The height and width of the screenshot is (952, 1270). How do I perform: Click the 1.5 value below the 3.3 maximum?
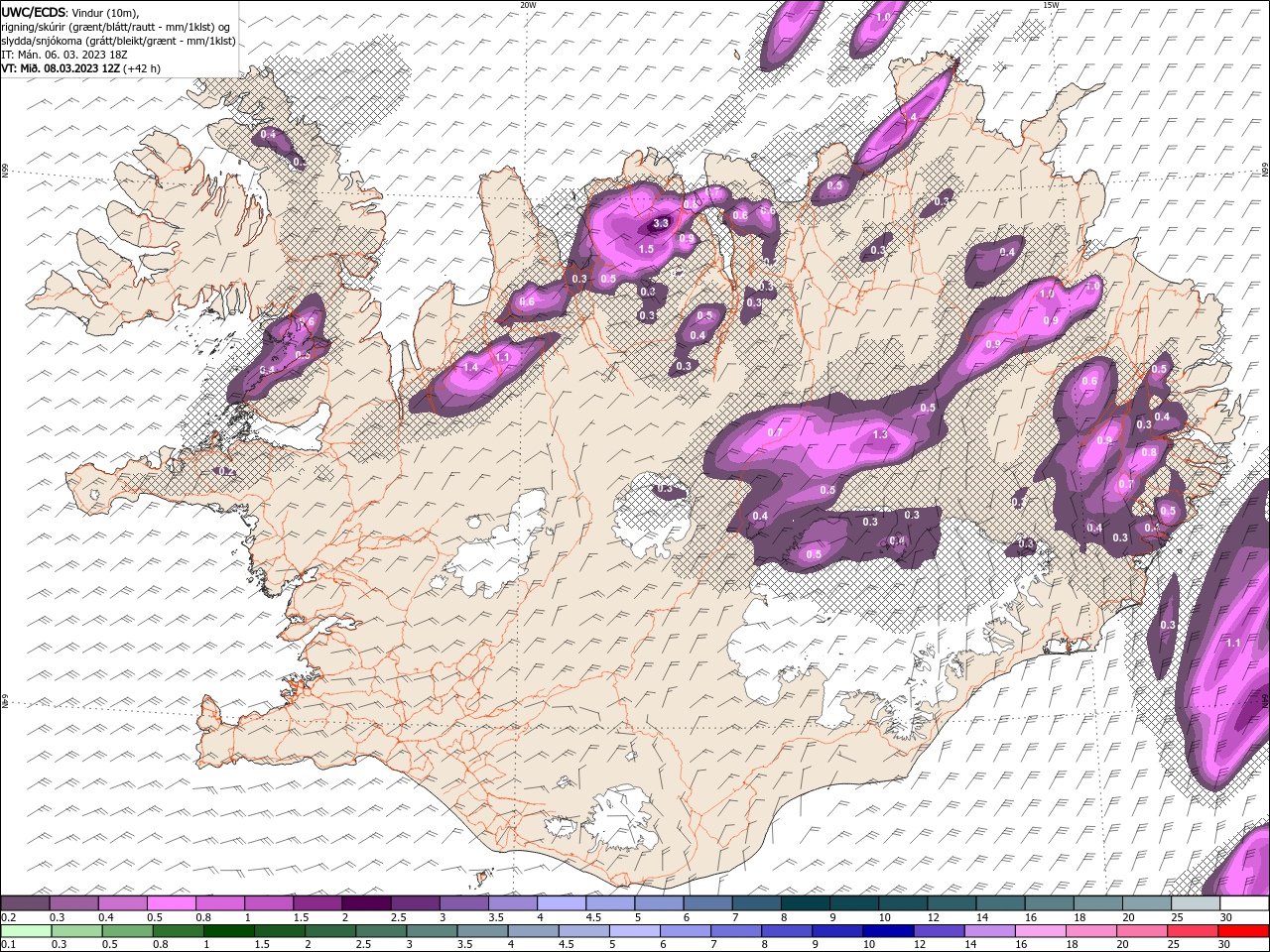pyautogui.click(x=646, y=249)
